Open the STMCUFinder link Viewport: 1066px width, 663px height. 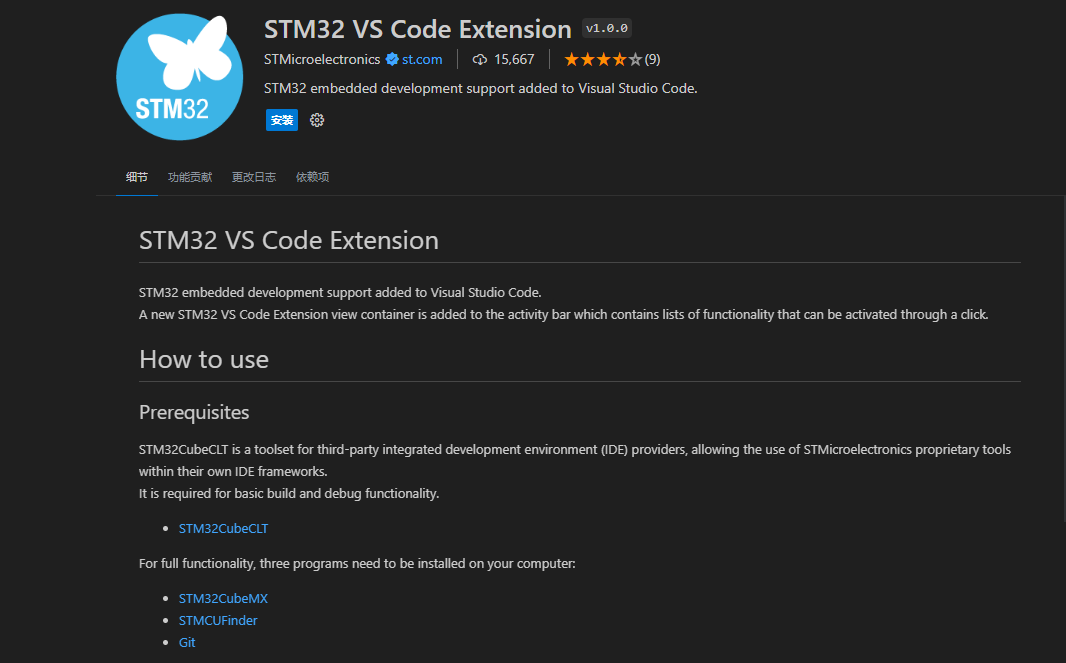click(218, 620)
